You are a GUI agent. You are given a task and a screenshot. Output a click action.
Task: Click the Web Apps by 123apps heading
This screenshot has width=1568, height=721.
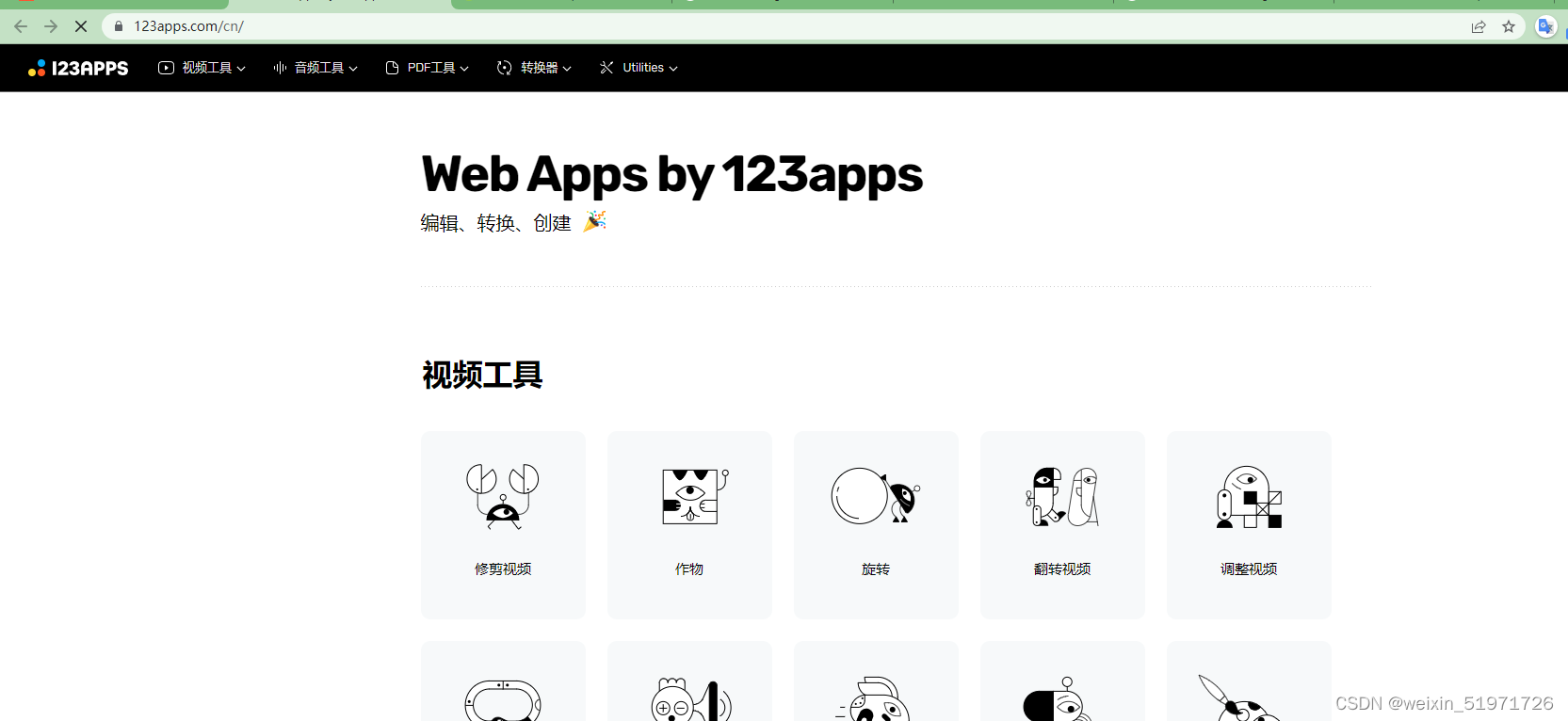click(672, 175)
